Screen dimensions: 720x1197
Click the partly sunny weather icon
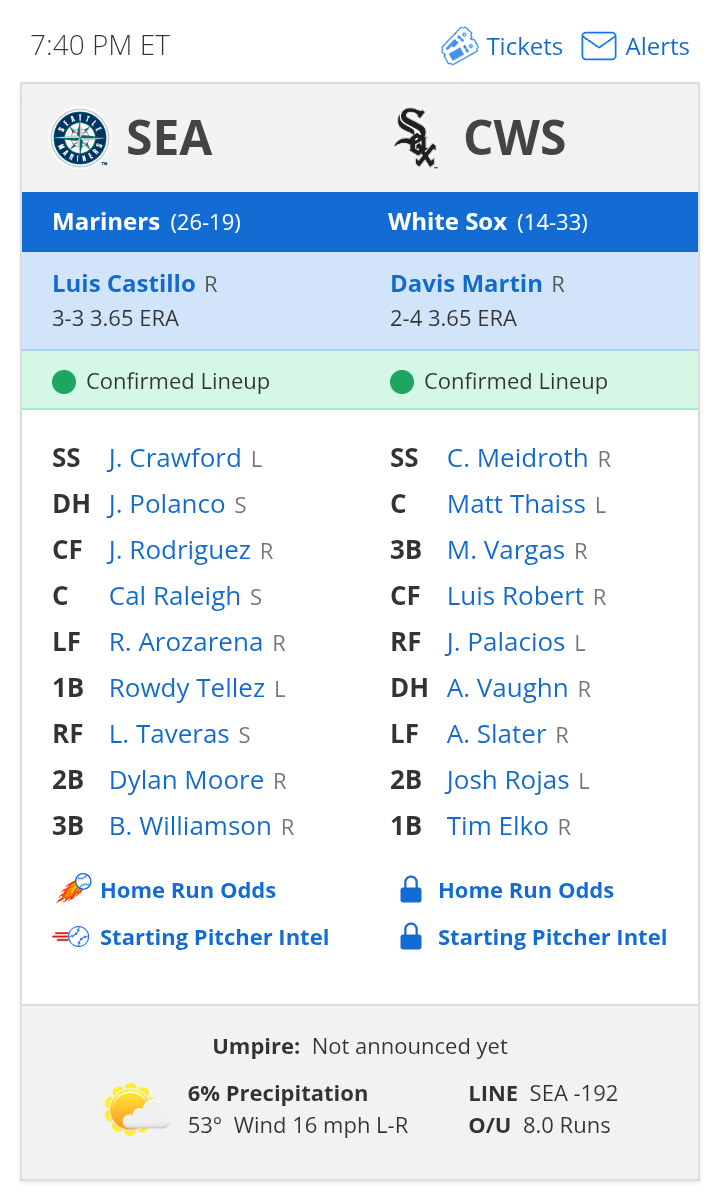click(136, 1108)
